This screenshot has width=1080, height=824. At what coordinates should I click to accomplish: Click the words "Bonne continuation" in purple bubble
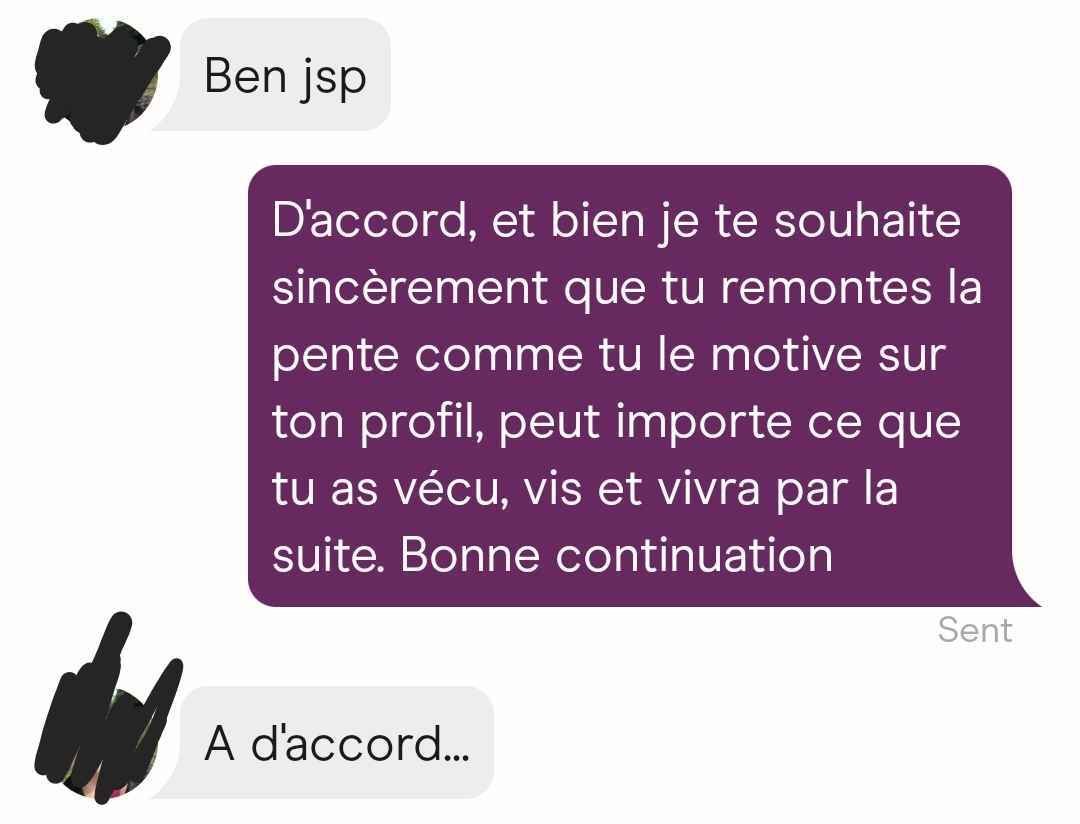point(616,555)
